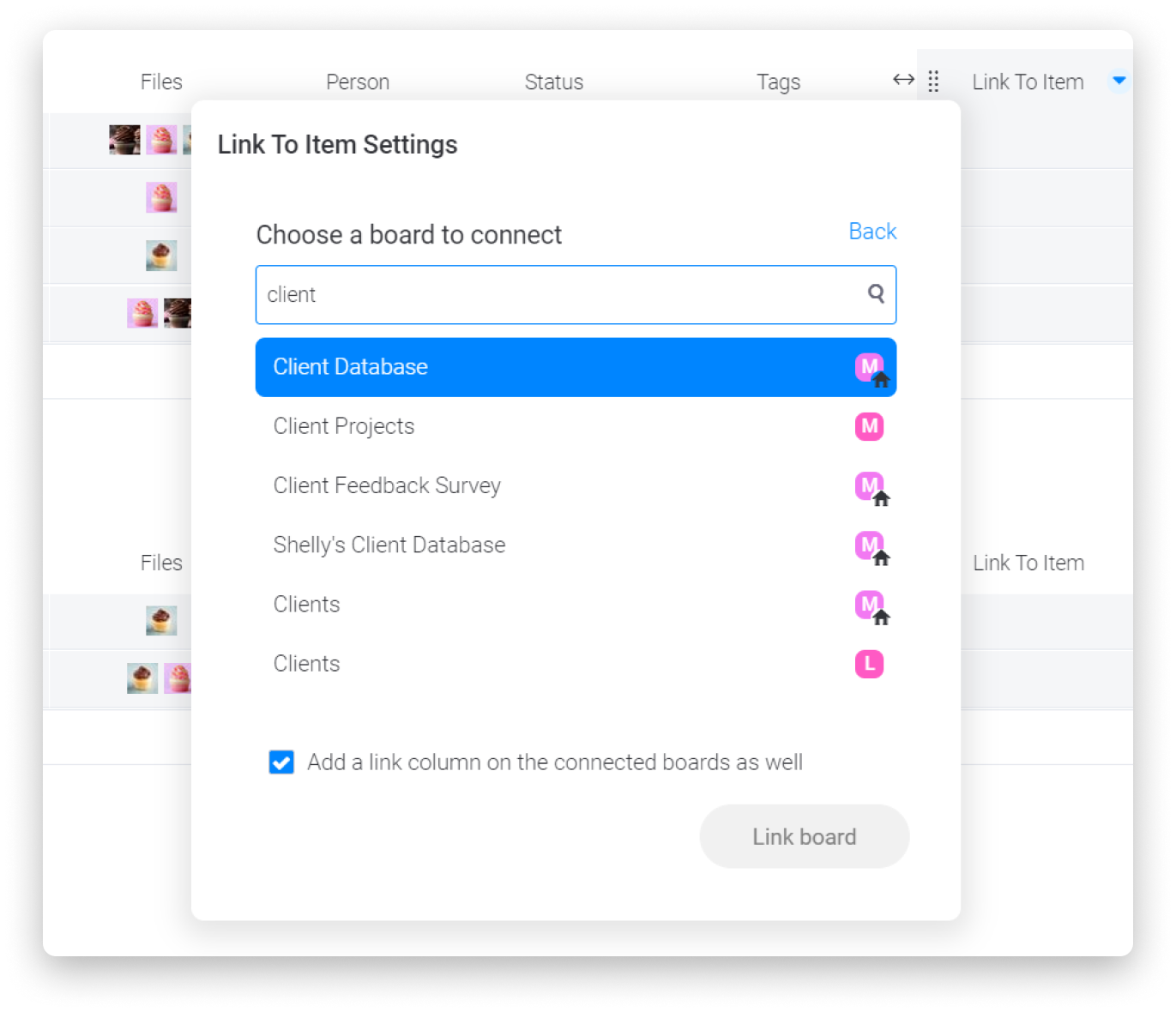
Task: Click the column drag handle dots
Action: tap(933, 81)
